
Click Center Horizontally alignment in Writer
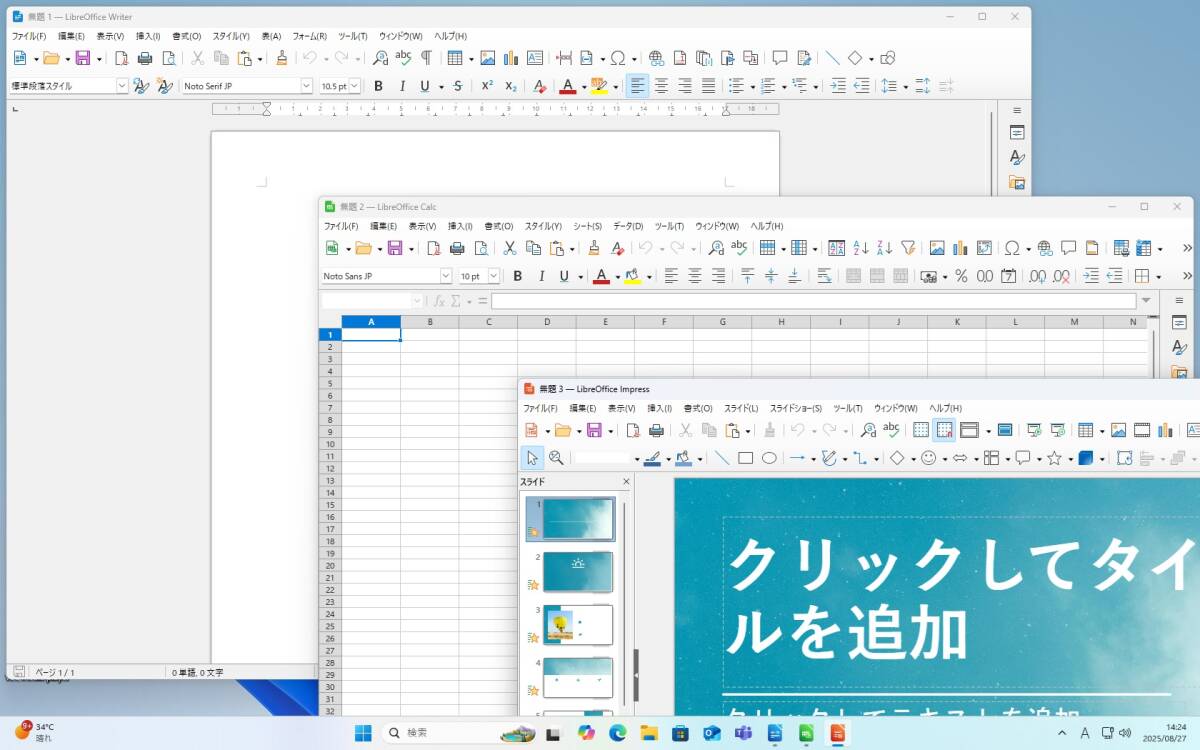(661, 86)
